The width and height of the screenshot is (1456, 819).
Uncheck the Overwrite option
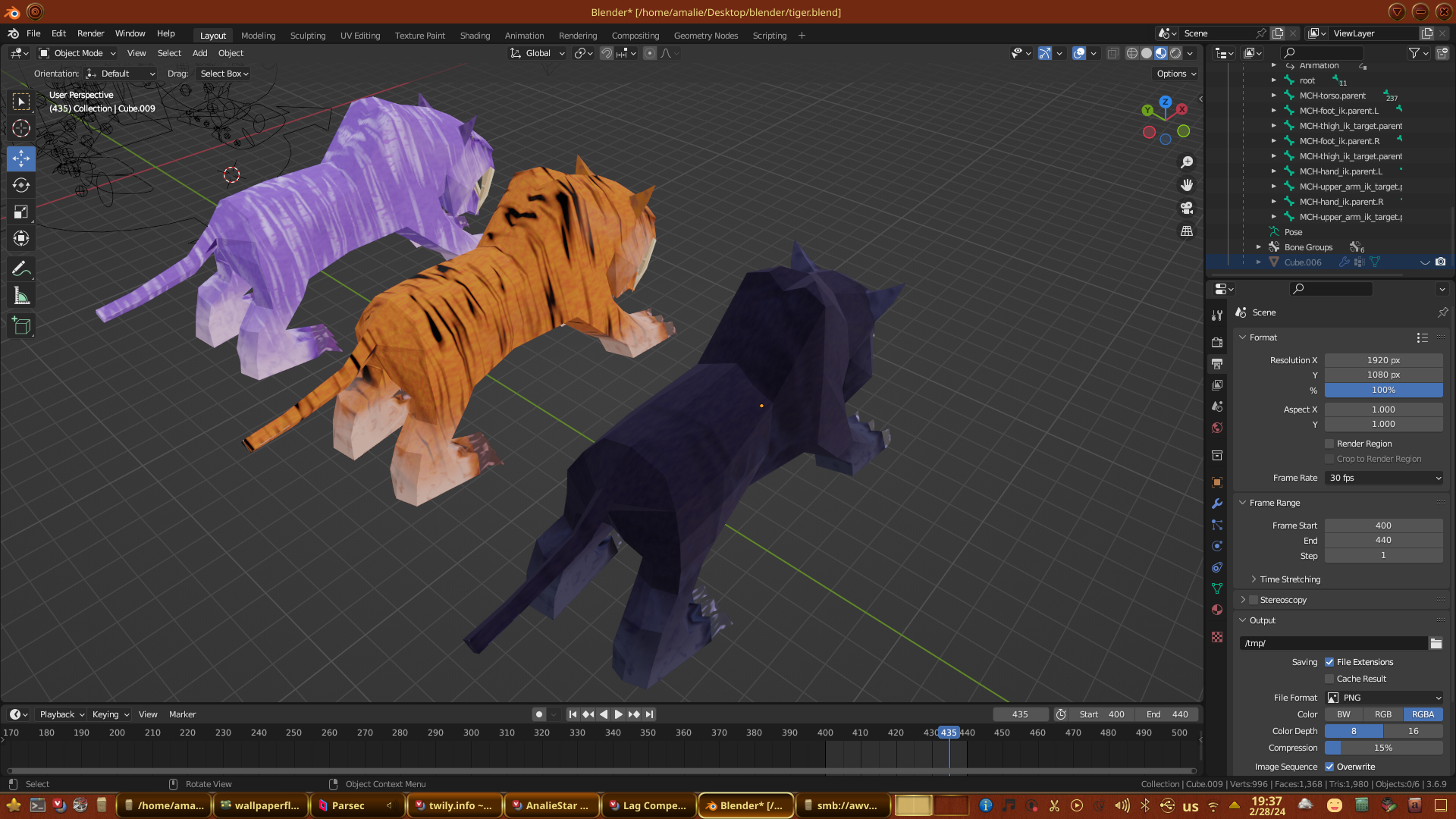click(x=1329, y=767)
